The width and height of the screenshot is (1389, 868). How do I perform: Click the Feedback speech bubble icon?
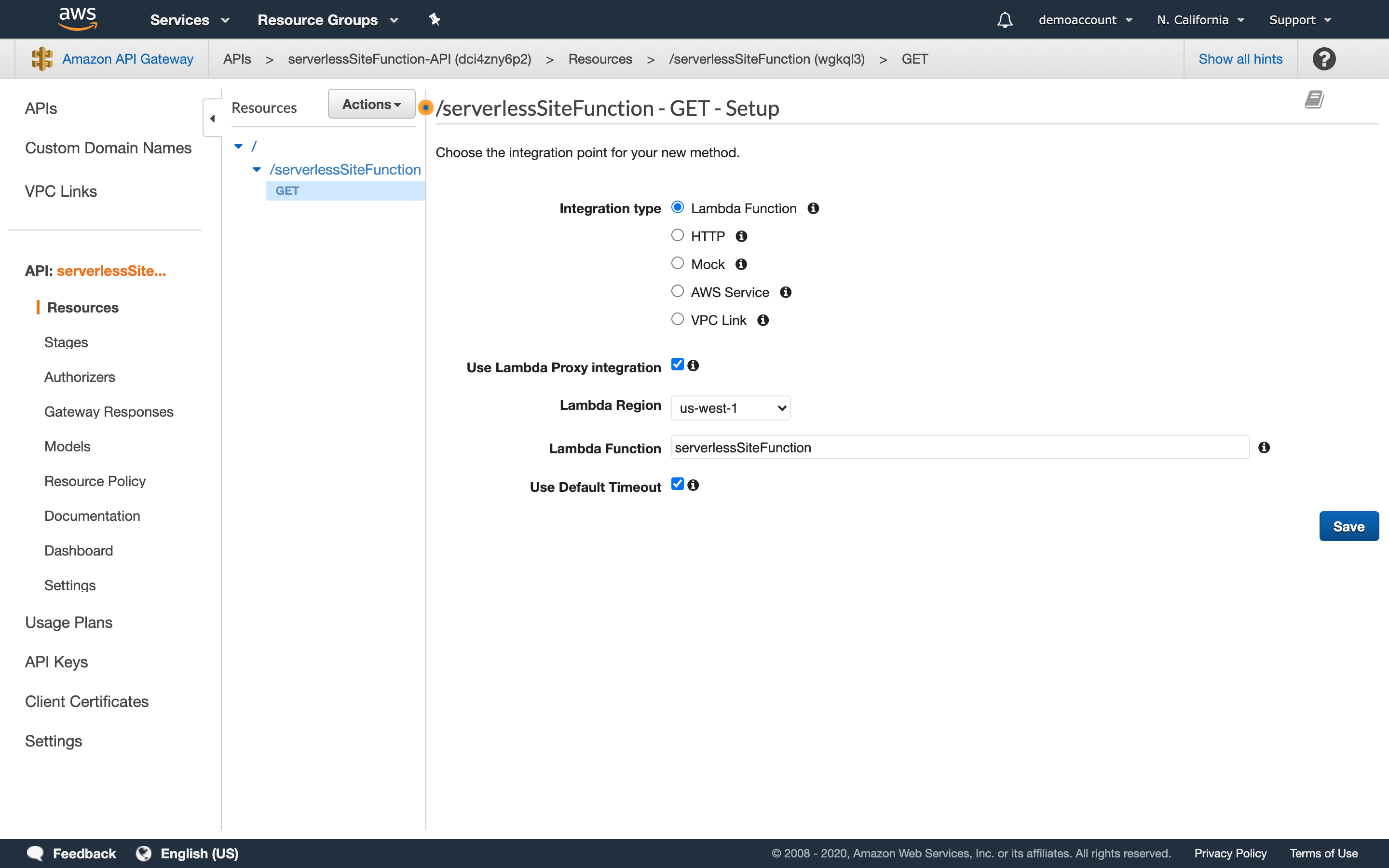(x=36, y=853)
